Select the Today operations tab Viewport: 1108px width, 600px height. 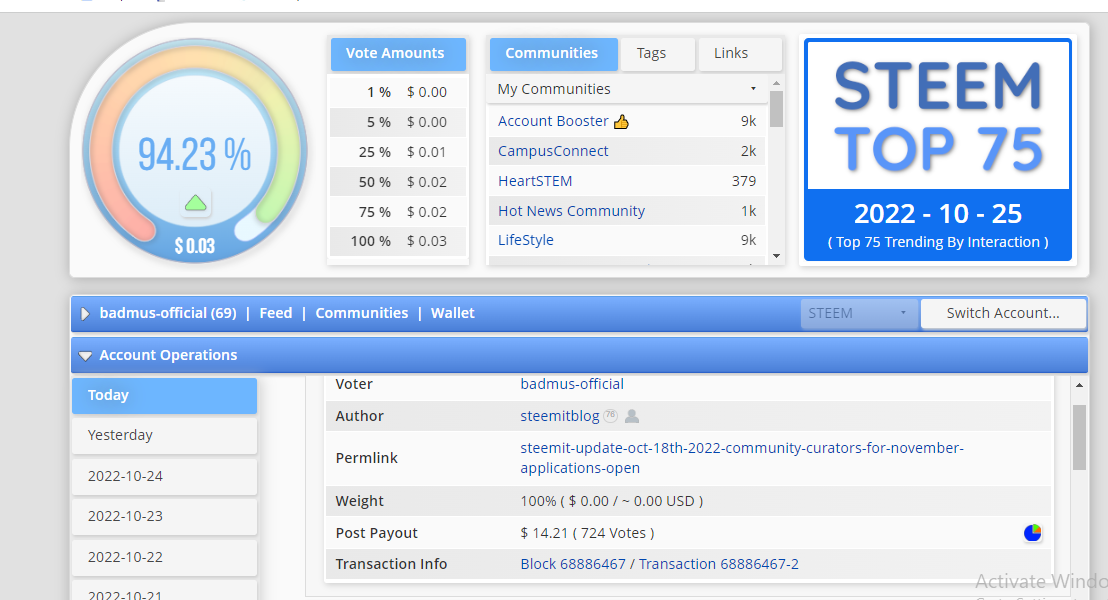[164, 396]
